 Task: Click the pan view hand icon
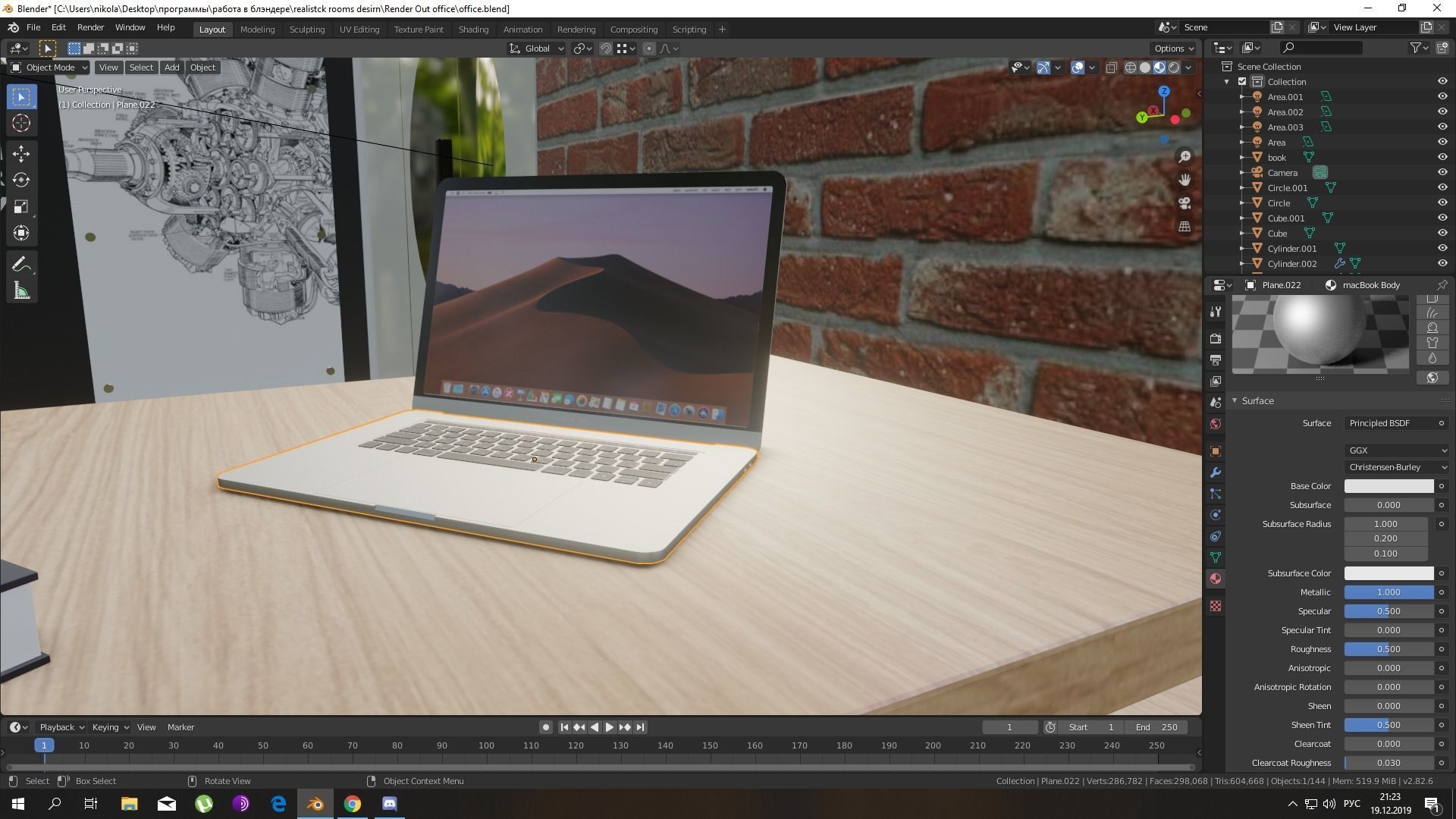point(1185,180)
